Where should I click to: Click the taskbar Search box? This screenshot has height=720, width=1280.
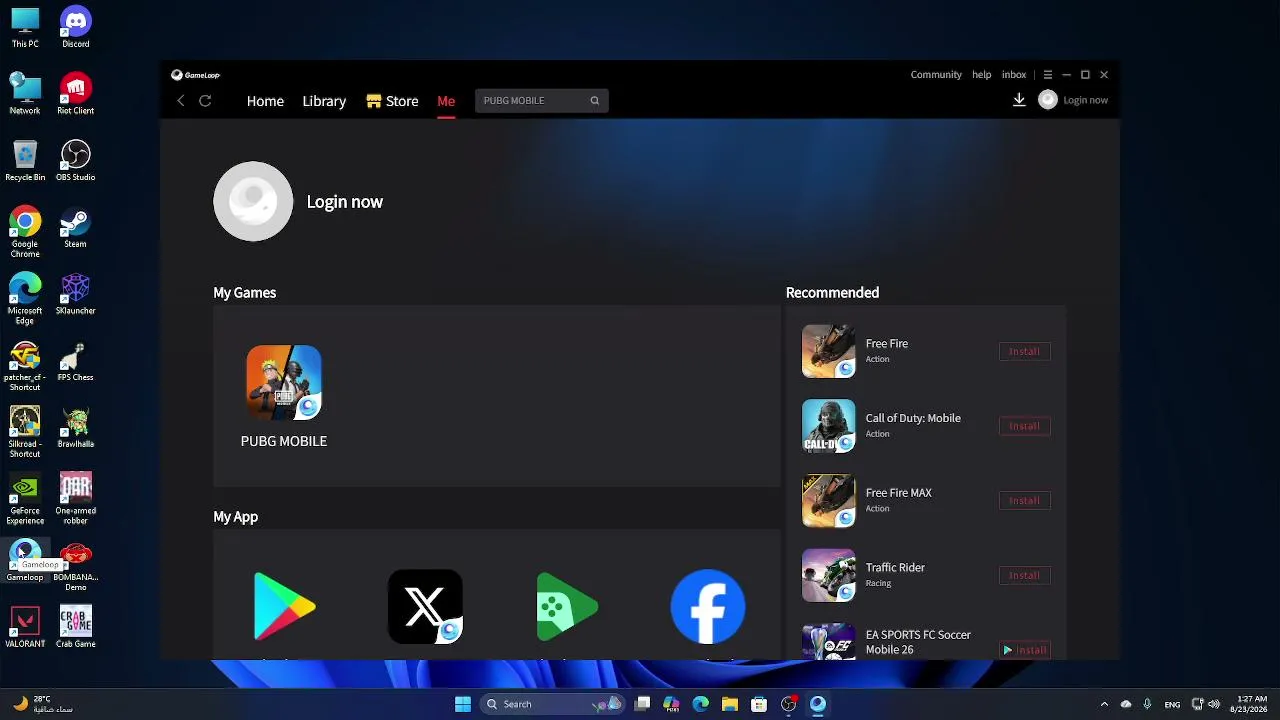pyautogui.click(x=551, y=704)
